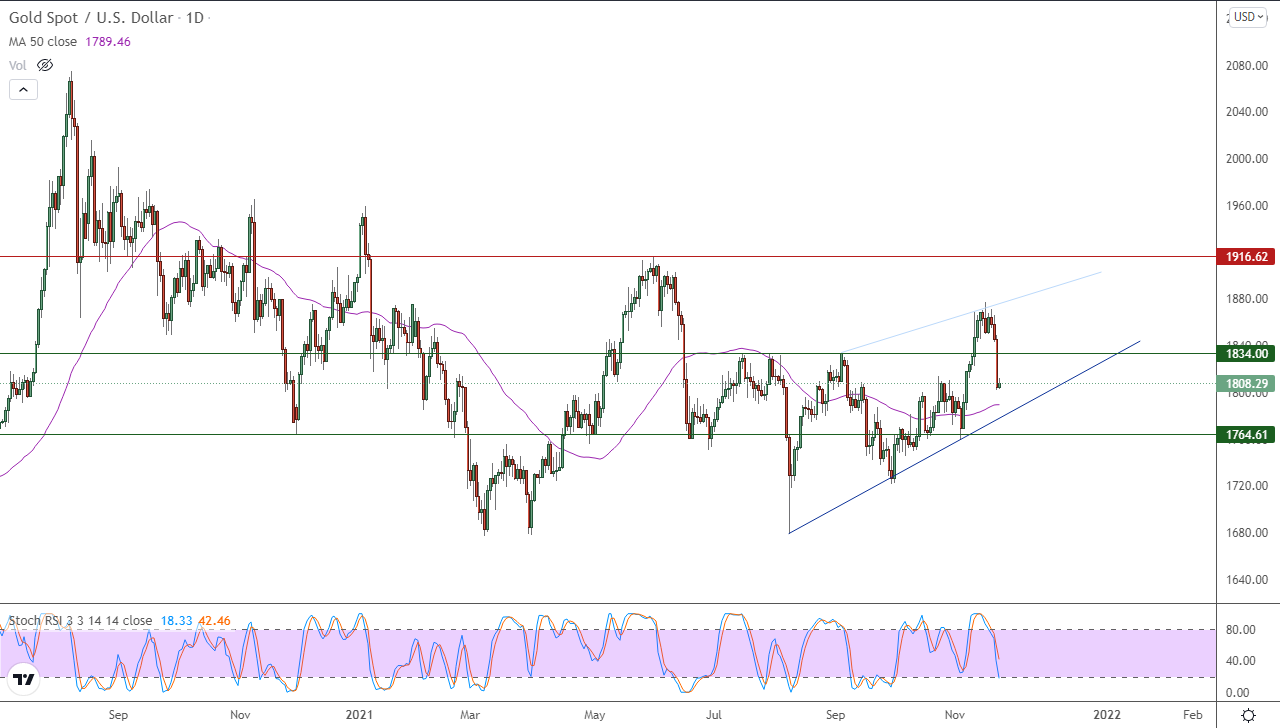Click the May label on time axis
This screenshot has height=728, width=1280.
pos(595,715)
